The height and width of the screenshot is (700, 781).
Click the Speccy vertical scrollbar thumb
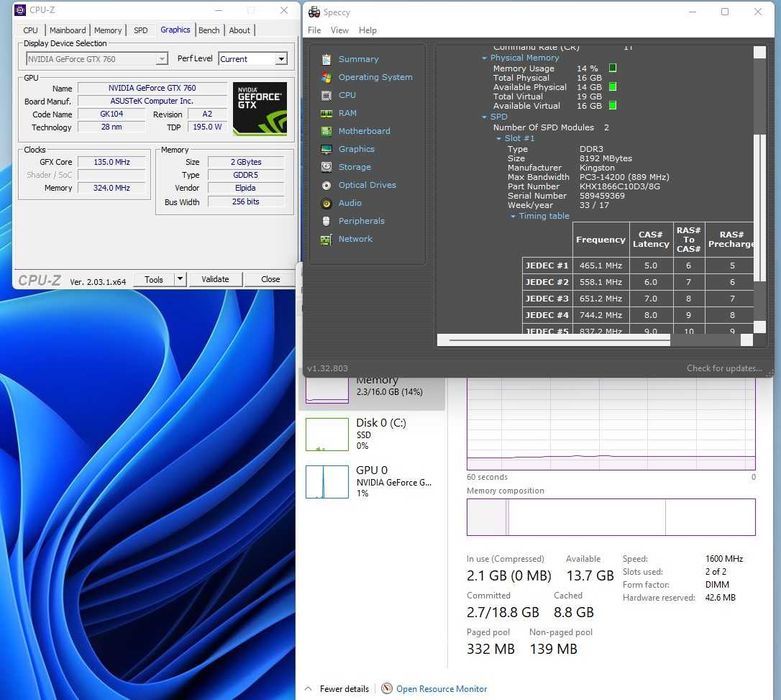[759, 208]
